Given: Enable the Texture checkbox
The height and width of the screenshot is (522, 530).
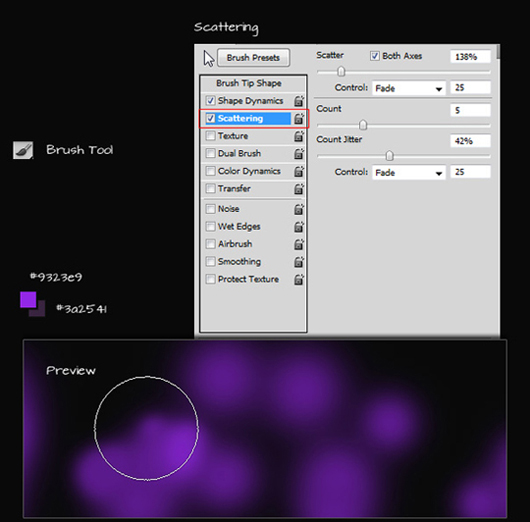Looking at the screenshot, I should point(211,136).
